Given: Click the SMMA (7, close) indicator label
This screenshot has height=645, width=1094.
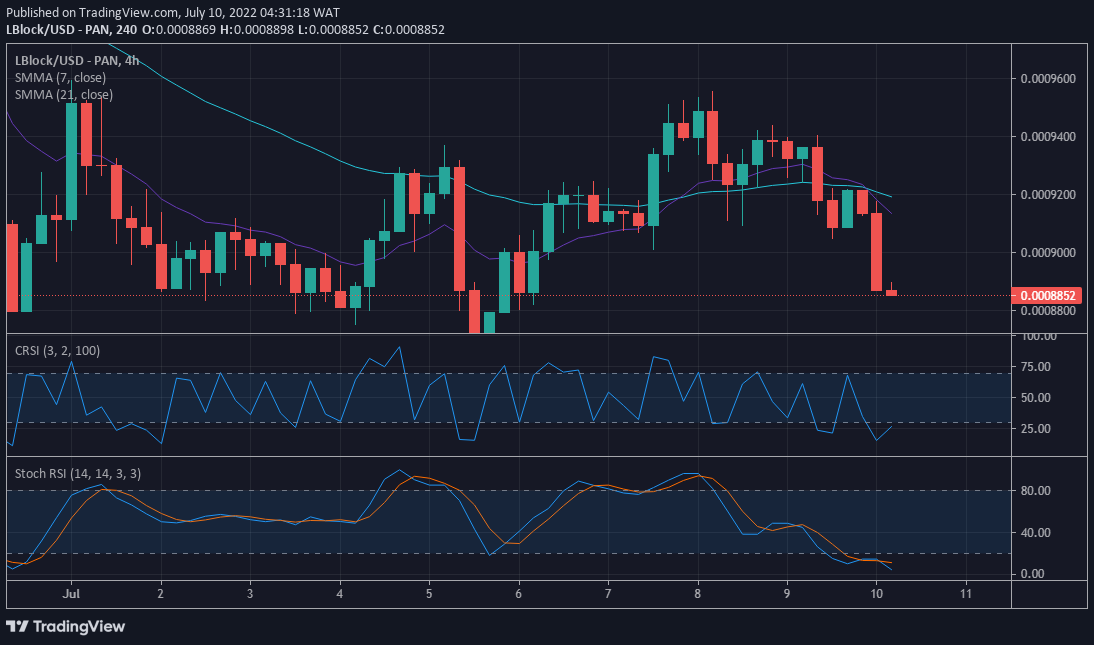Looking at the screenshot, I should tap(61, 77).
